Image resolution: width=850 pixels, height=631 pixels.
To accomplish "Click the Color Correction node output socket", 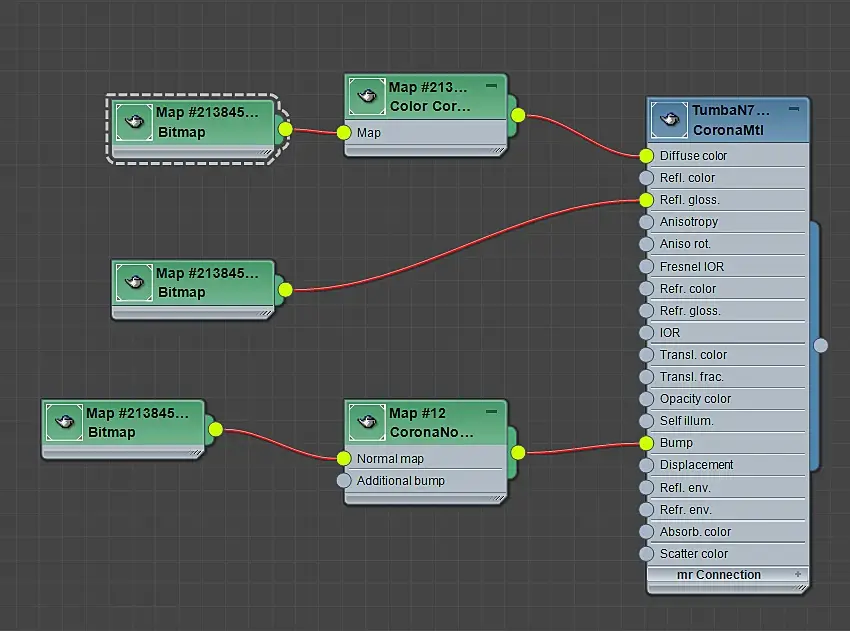I will tap(518, 115).
